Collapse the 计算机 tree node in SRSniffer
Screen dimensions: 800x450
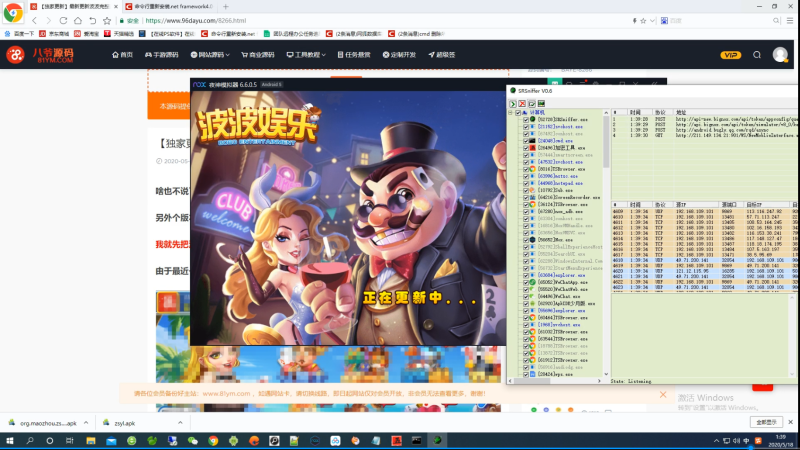(x=510, y=113)
